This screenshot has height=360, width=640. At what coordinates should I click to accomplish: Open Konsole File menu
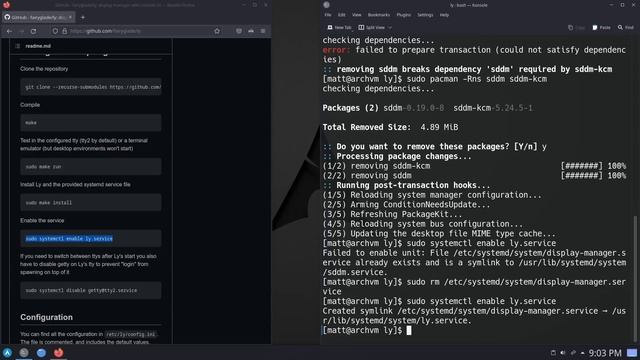coord(328,15)
